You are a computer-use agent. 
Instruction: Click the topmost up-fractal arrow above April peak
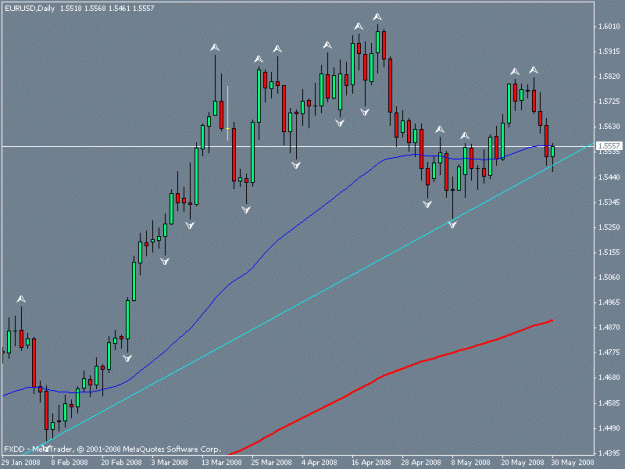[x=377, y=17]
